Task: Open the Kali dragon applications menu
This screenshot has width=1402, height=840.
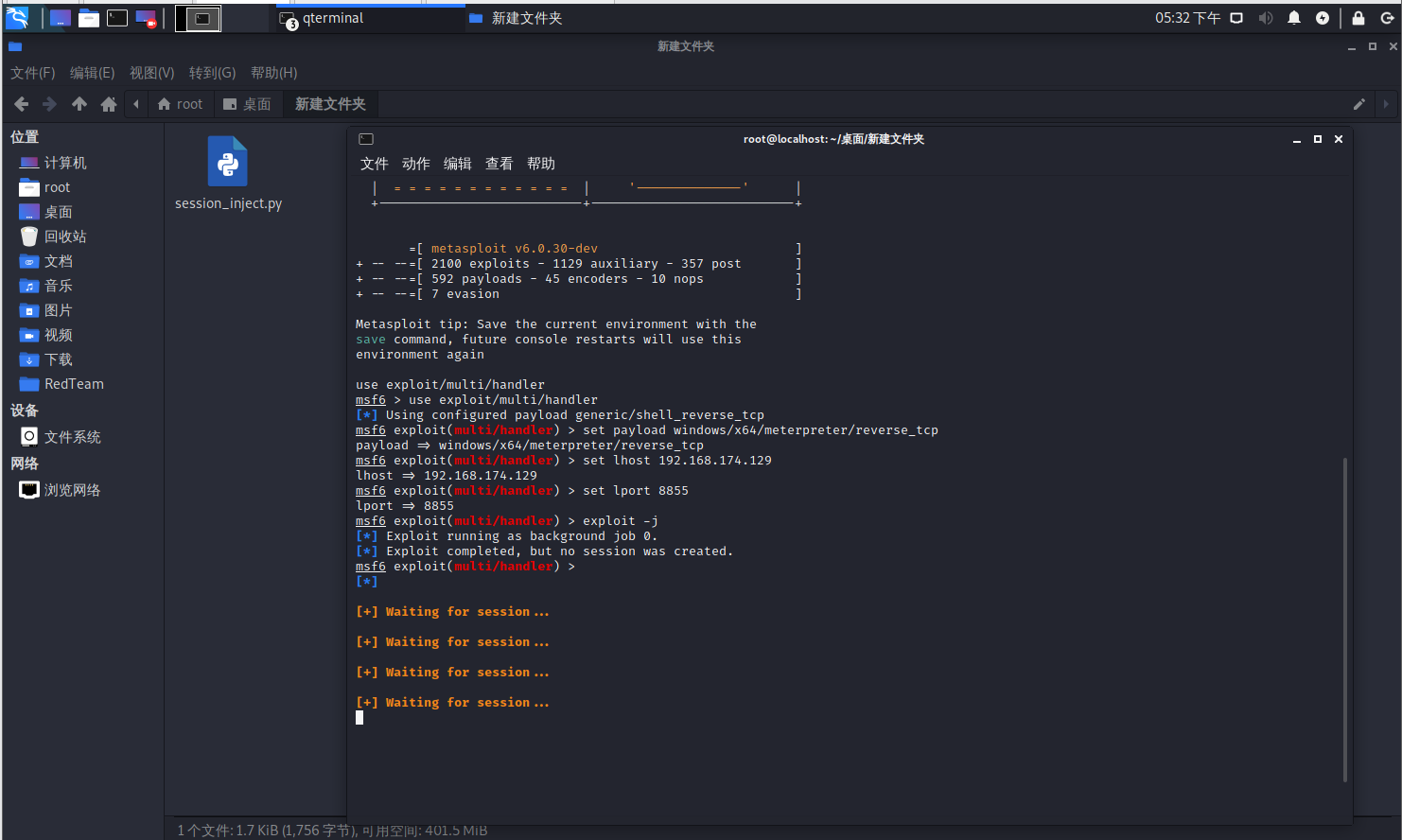Action: tap(17, 17)
